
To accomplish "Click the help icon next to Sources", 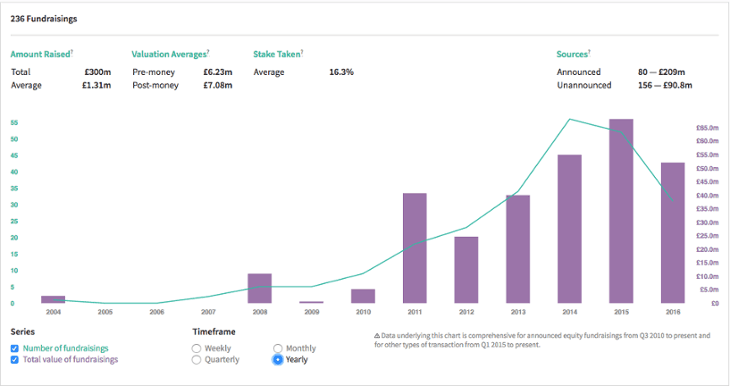I will (589, 52).
